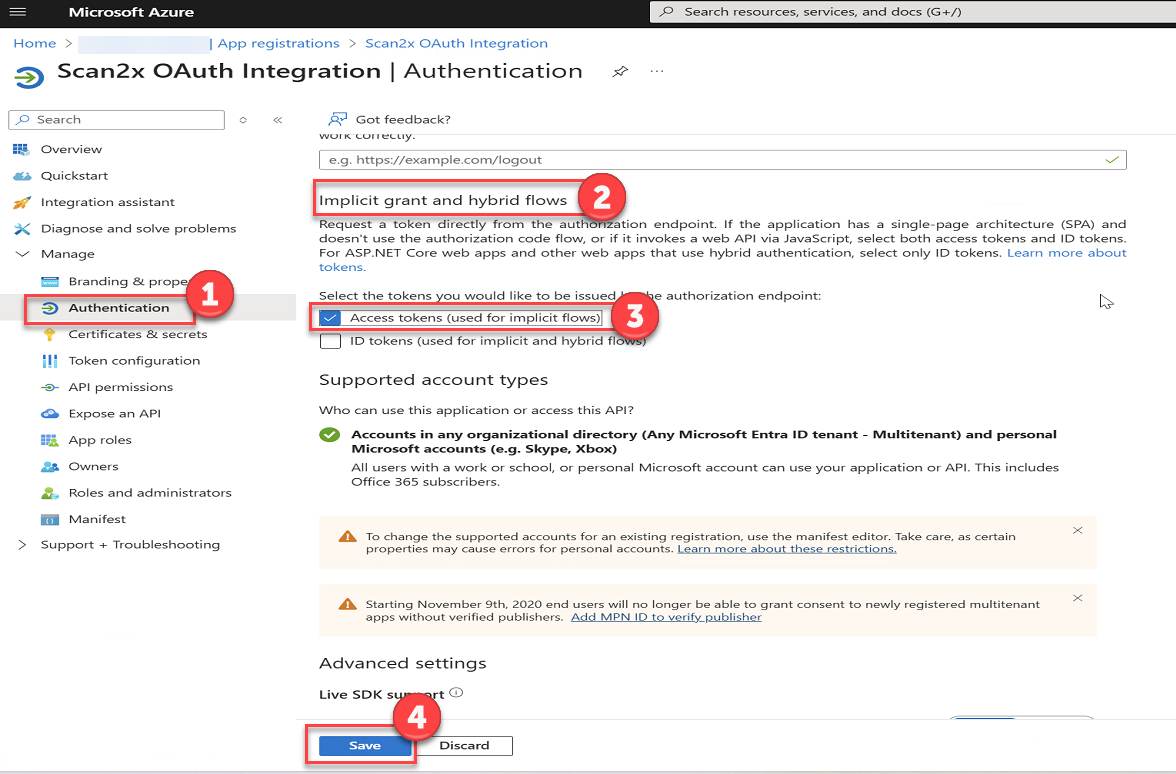The width and height of the screenshot is (1176, 774).
Task: Open API permissions in sidebar
Action: point(120,387)
